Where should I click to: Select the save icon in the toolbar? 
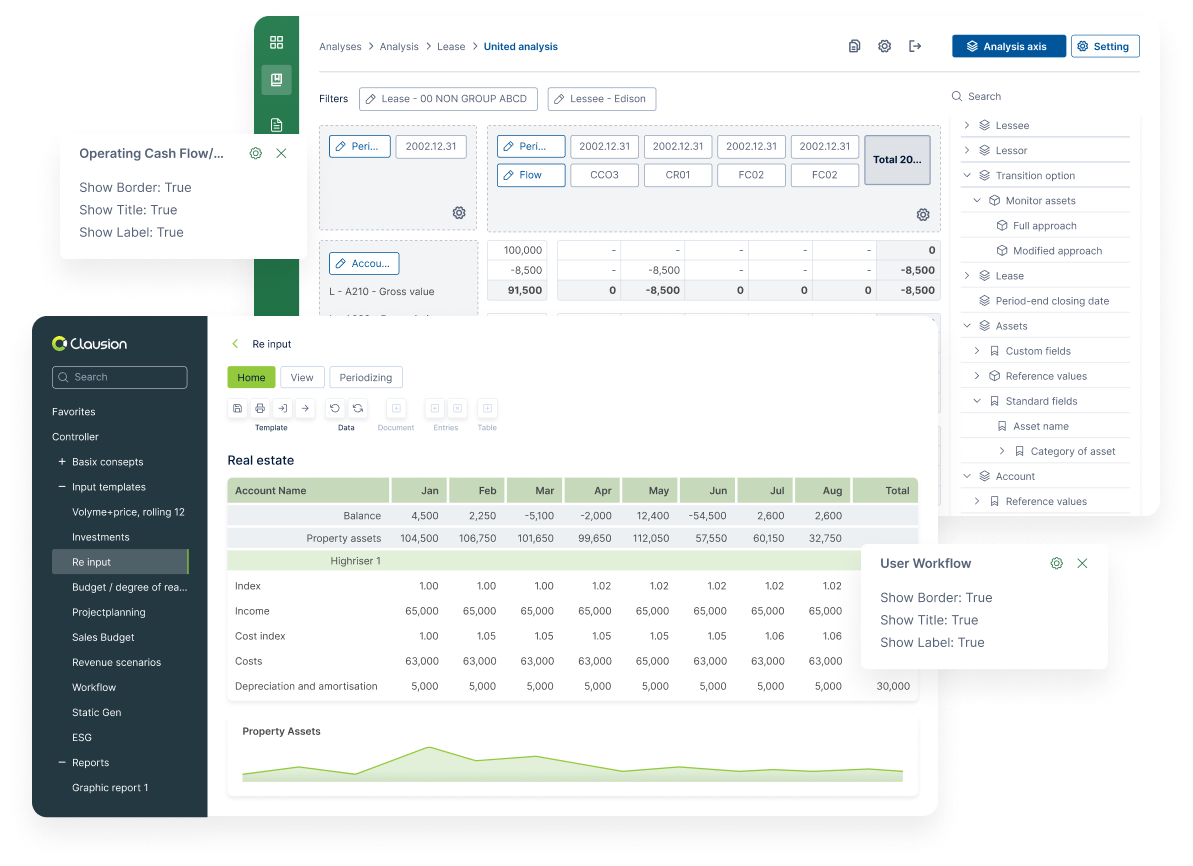pos(237,408)
